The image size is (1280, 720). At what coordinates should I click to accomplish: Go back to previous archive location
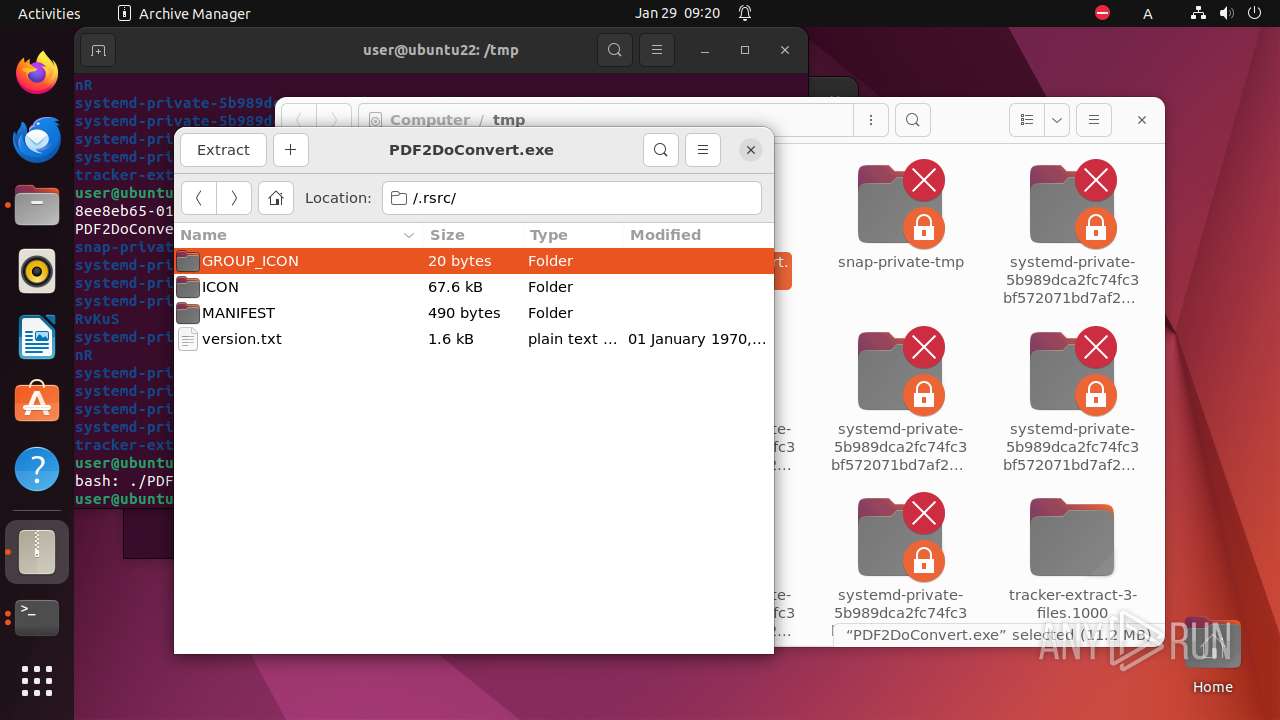[199, 198]
